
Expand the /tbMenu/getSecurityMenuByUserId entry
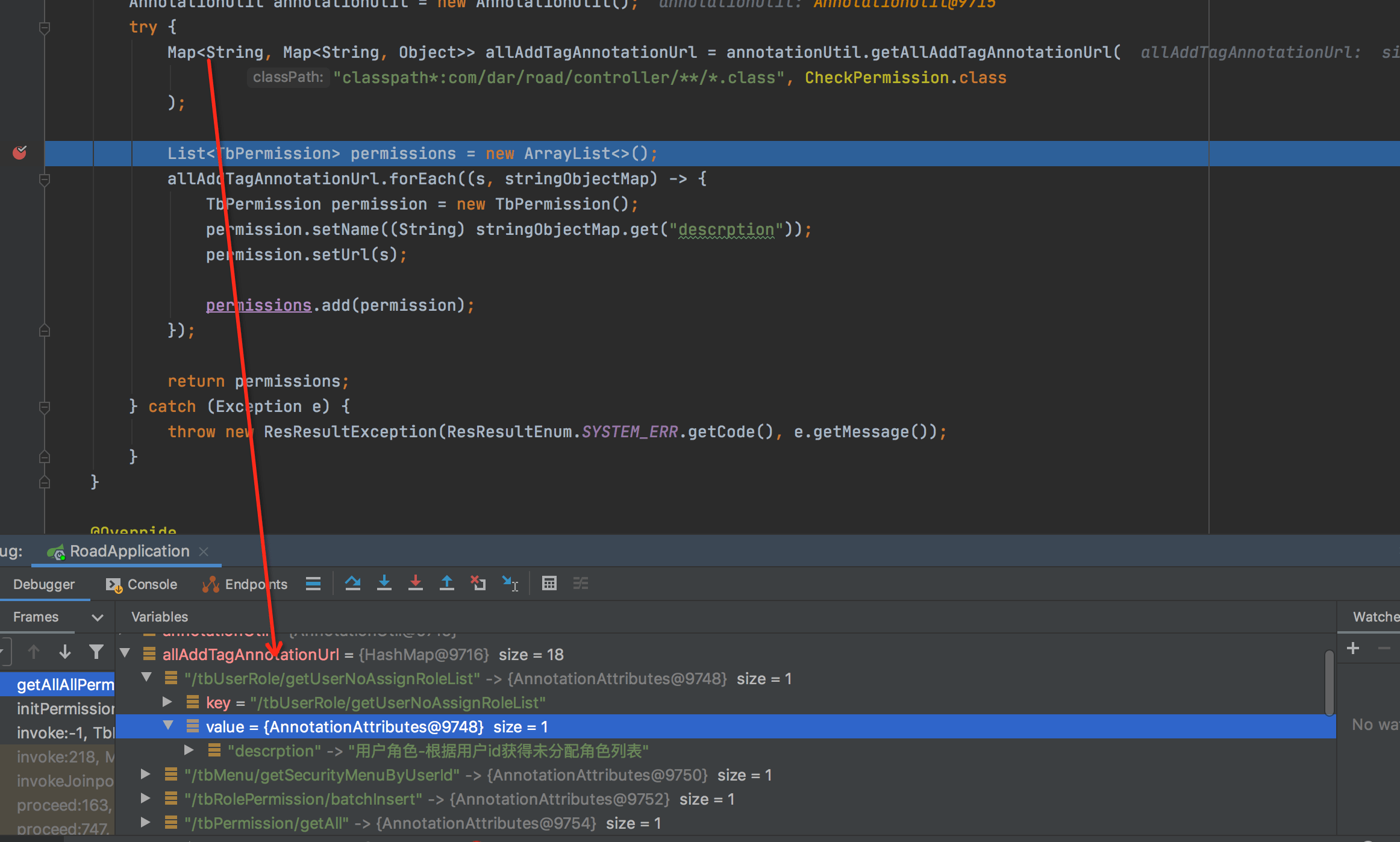[145, 775]
